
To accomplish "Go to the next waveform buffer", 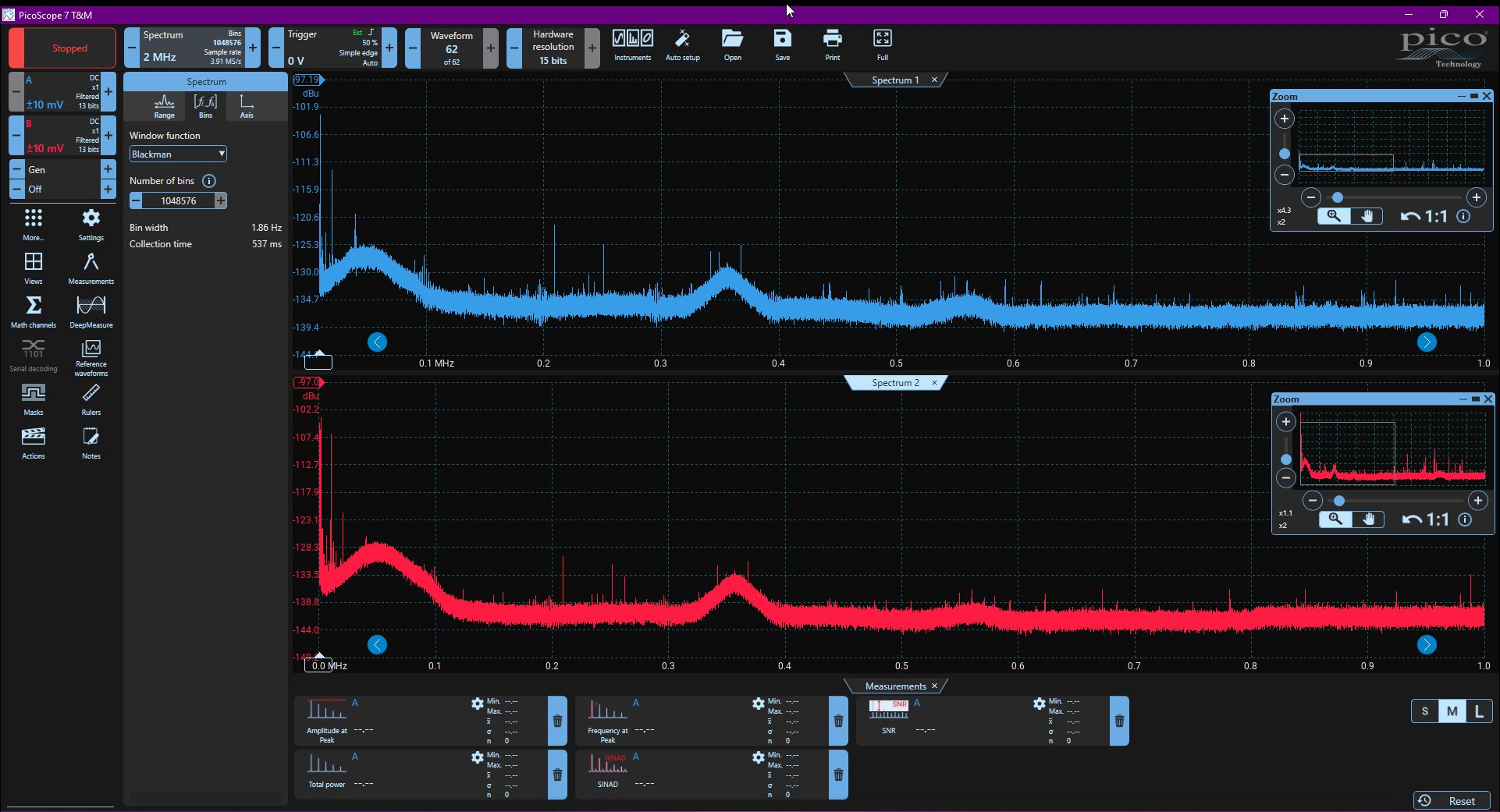I will point(490,48).
